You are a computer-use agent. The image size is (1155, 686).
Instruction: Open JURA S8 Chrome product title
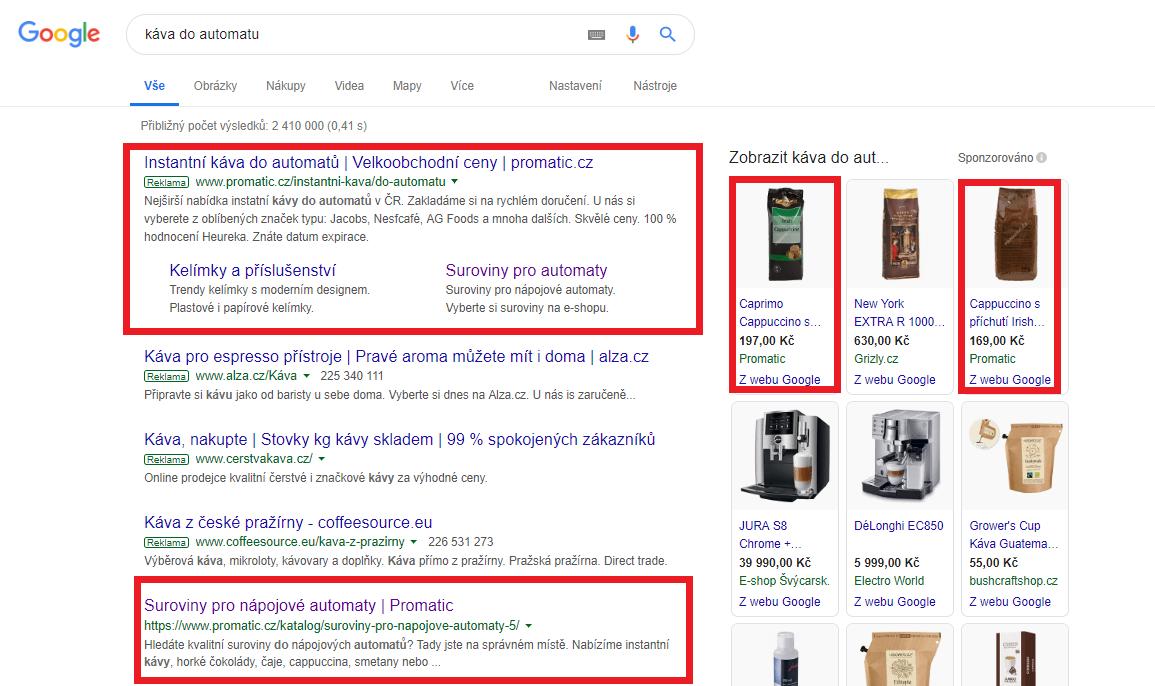[x=770, y=535]
